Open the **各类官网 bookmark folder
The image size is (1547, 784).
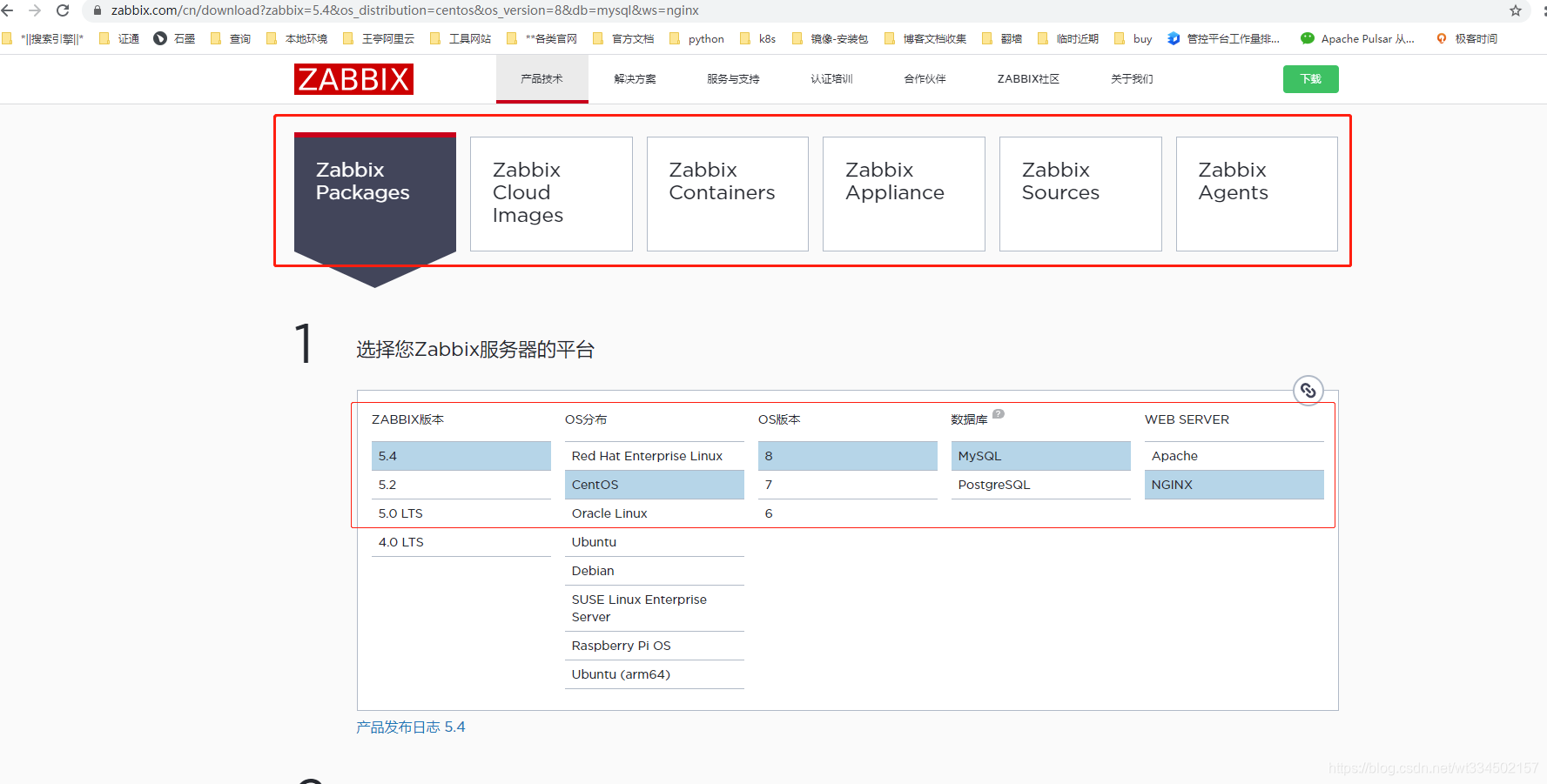pos(541,38)
